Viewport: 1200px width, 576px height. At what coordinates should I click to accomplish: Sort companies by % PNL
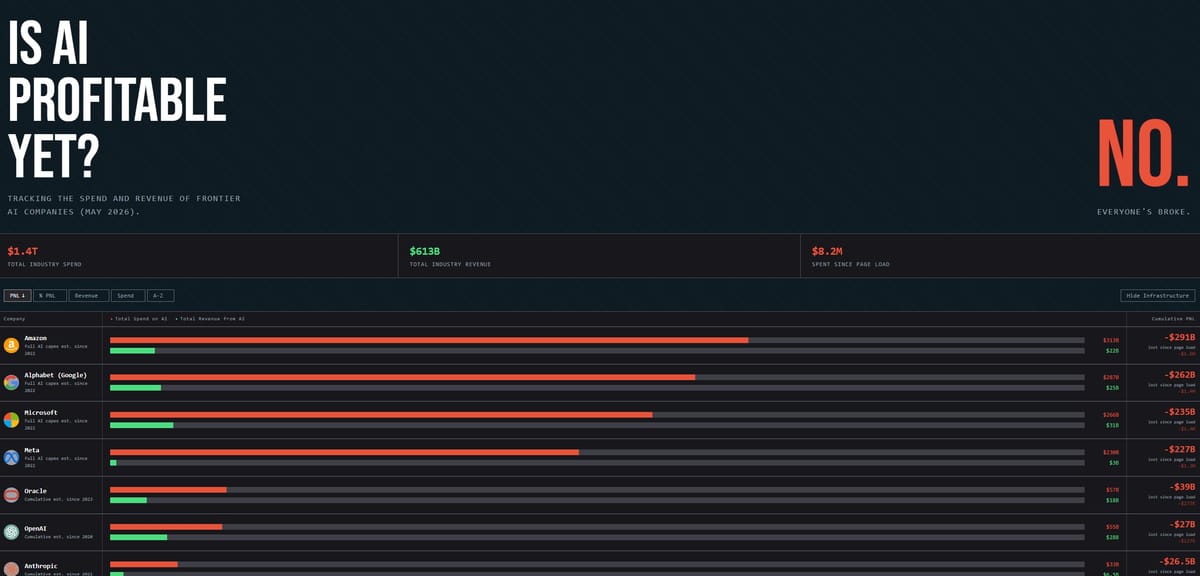click(49, 296)
